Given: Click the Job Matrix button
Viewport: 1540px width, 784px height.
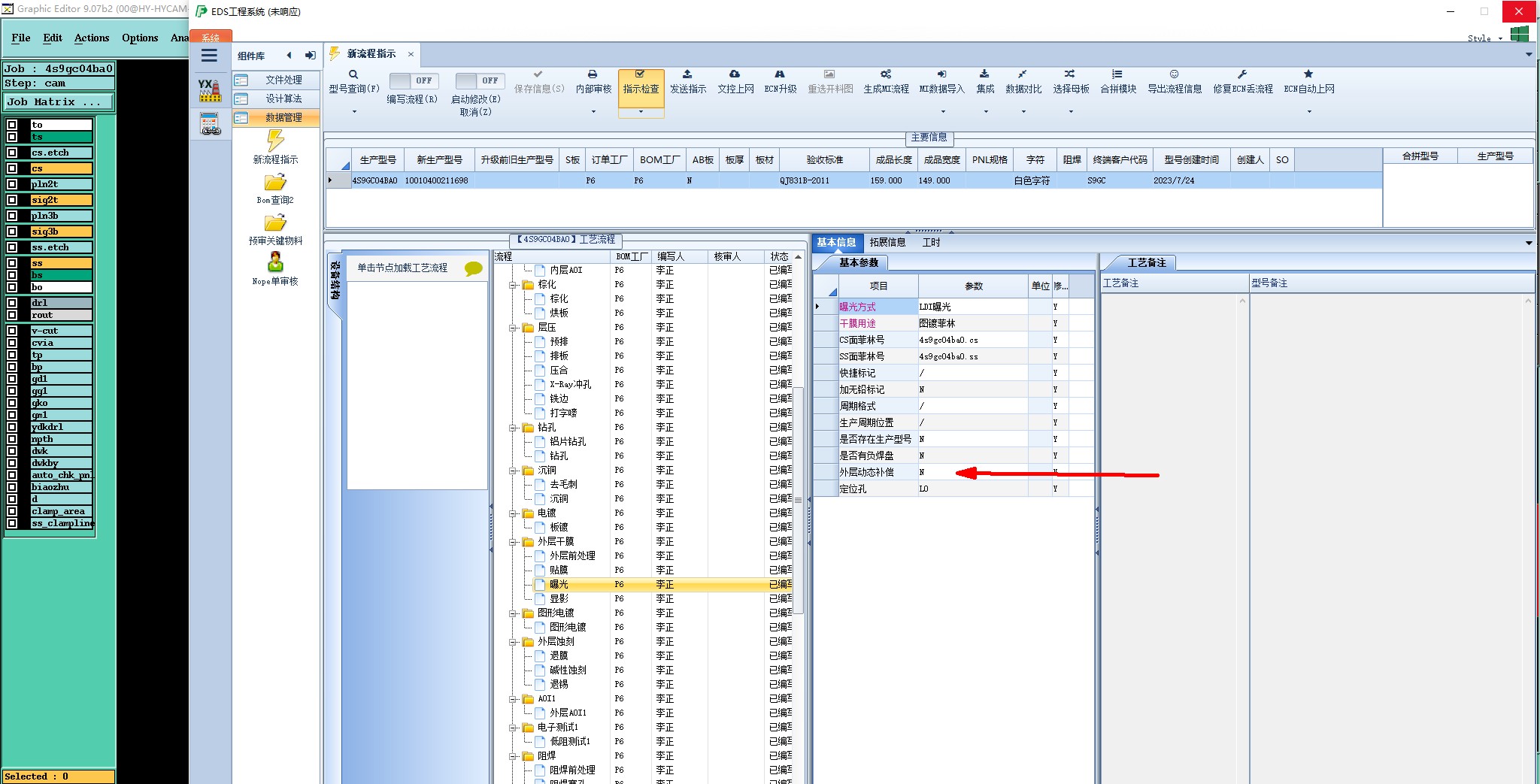Looking at the screenshot, I should click(59, 101).
